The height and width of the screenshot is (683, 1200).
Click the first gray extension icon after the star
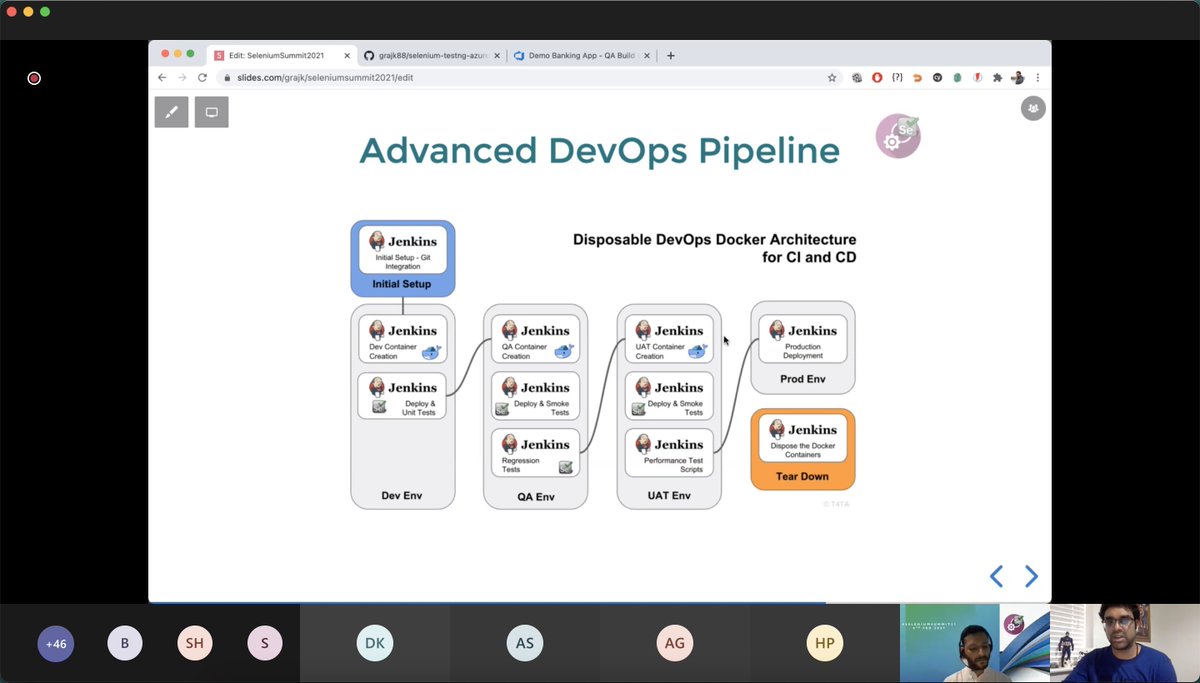click(x=857, y=77)
